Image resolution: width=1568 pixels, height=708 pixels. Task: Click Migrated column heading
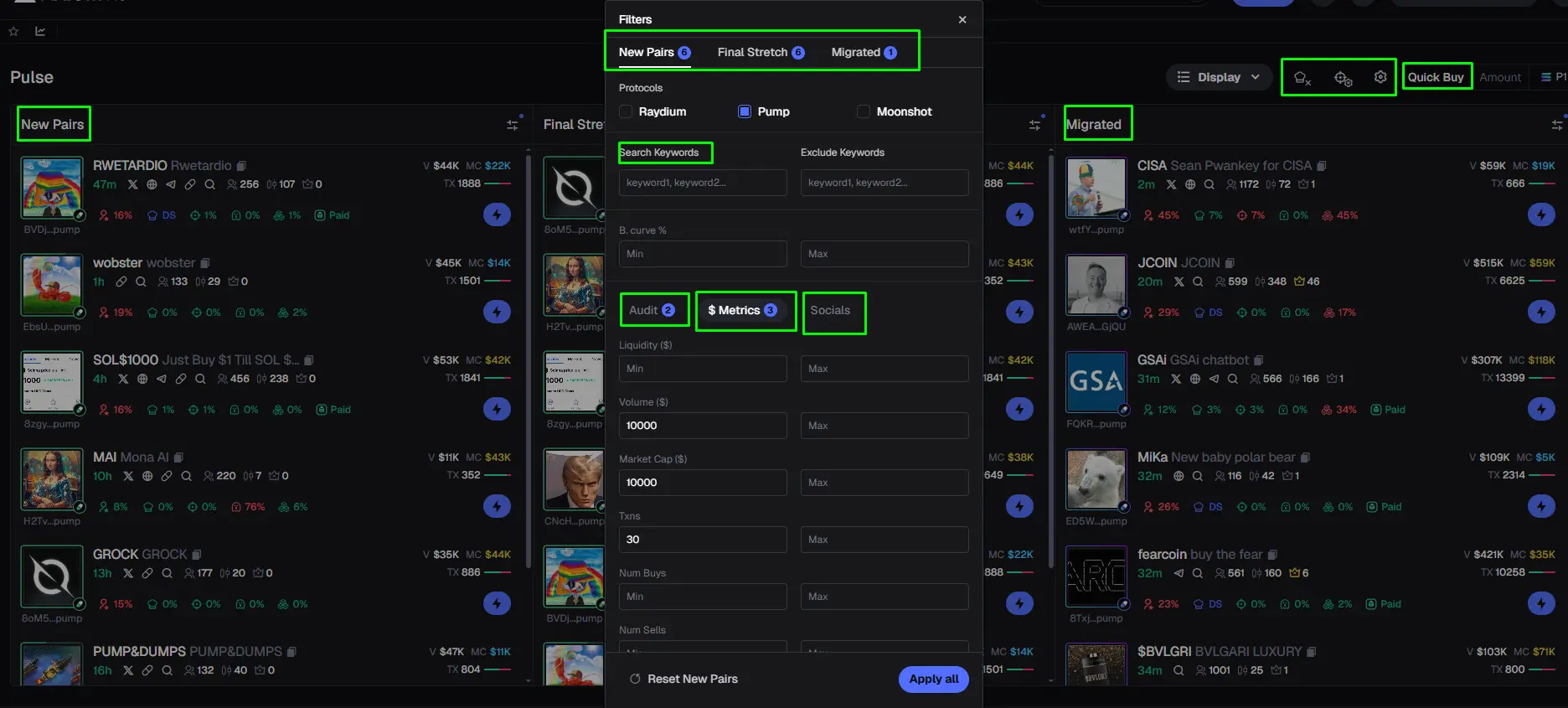[x=1093, y=124]
